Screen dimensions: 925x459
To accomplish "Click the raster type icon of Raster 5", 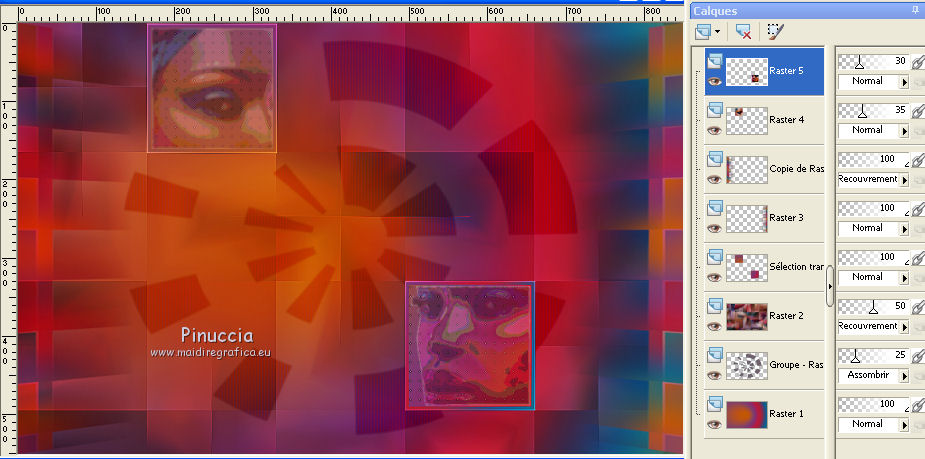I will pyautogui.click(x=715, y=60).
